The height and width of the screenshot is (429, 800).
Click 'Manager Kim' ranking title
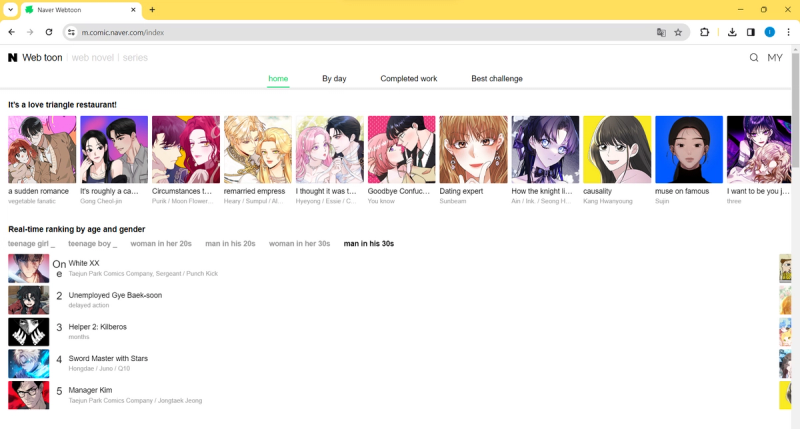click(x=90, y=390)
